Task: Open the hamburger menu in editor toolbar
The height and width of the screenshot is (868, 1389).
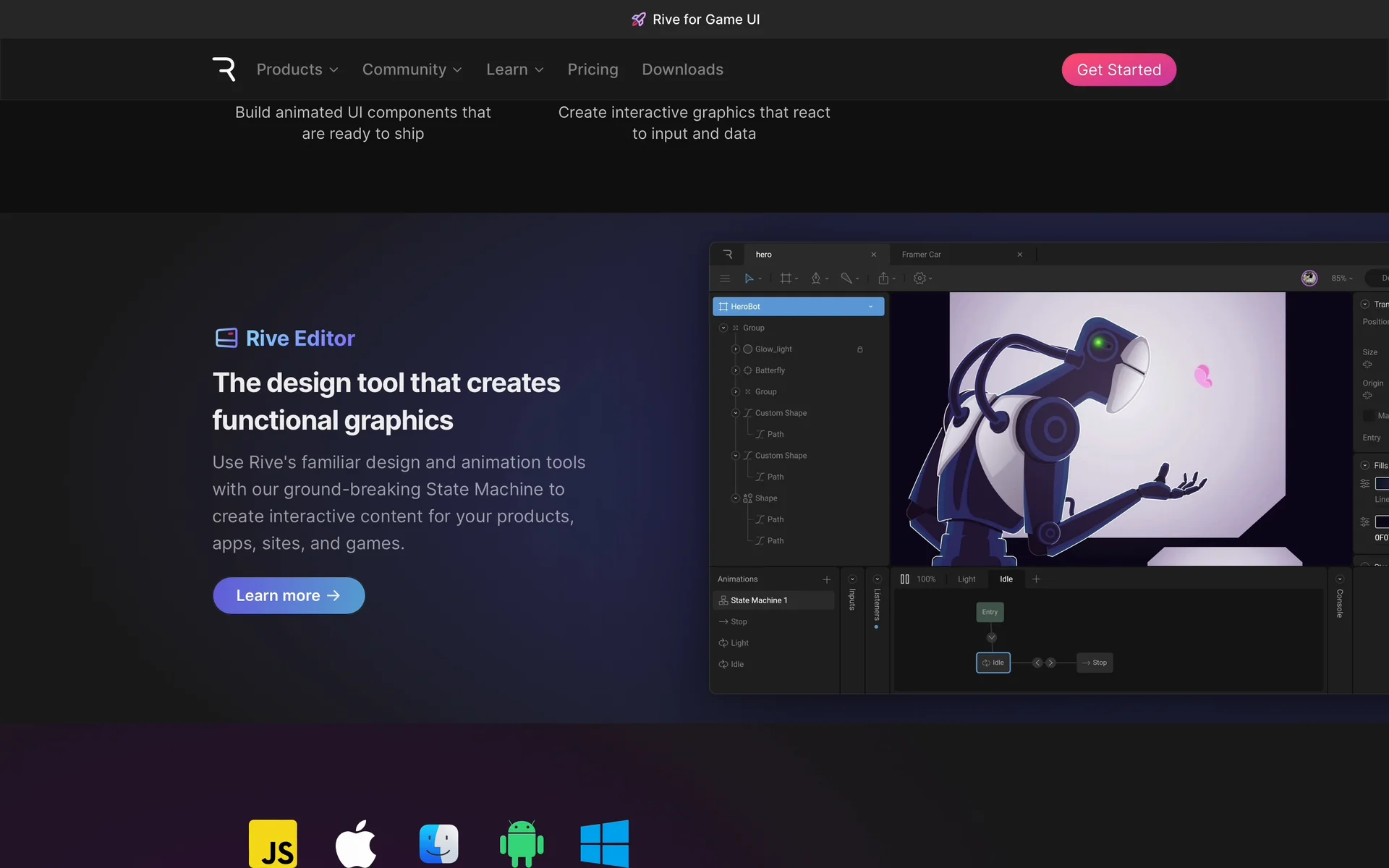Action: click(724, 278)
